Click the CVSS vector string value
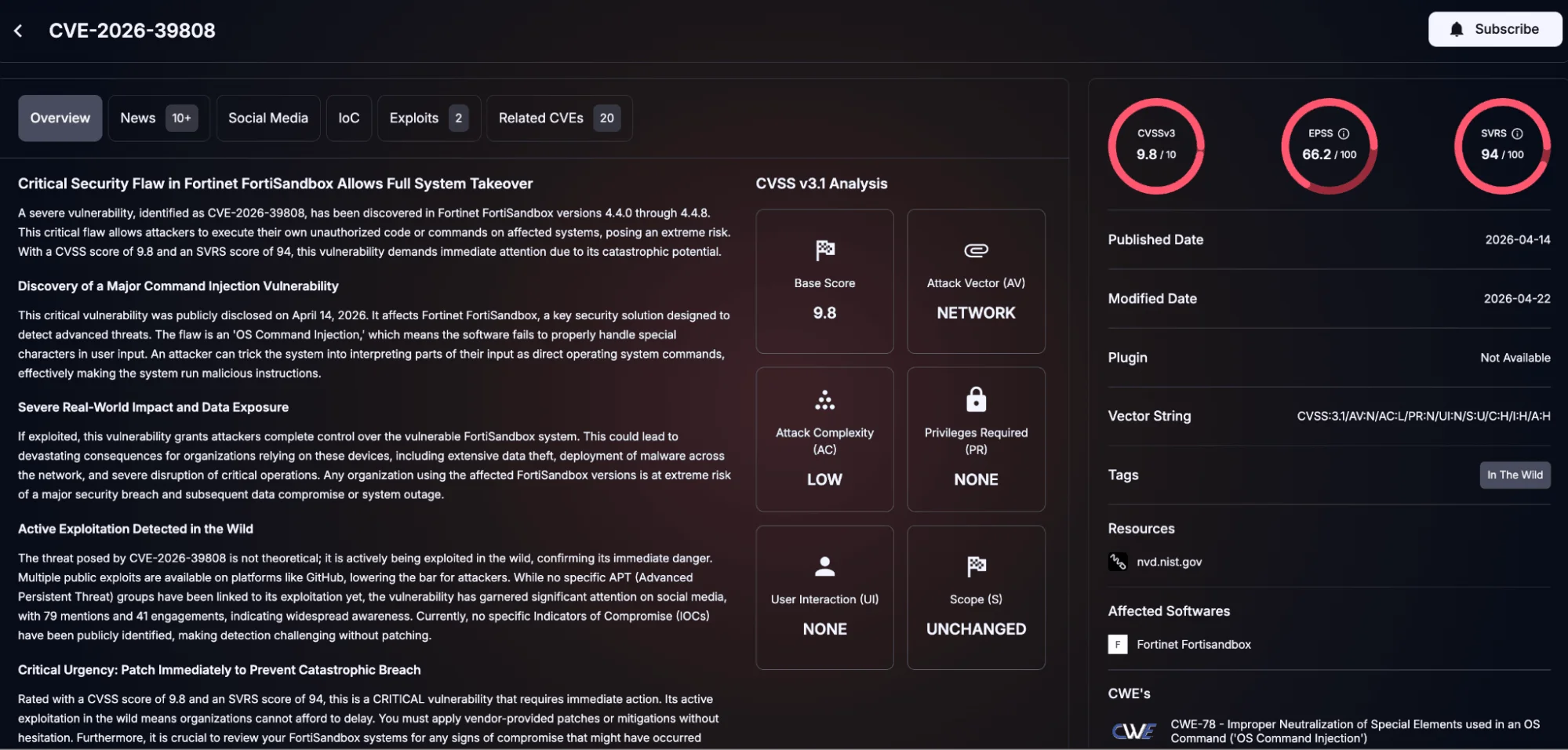The height and width of the screenshot is (750, 1568). click(1423, 416)
